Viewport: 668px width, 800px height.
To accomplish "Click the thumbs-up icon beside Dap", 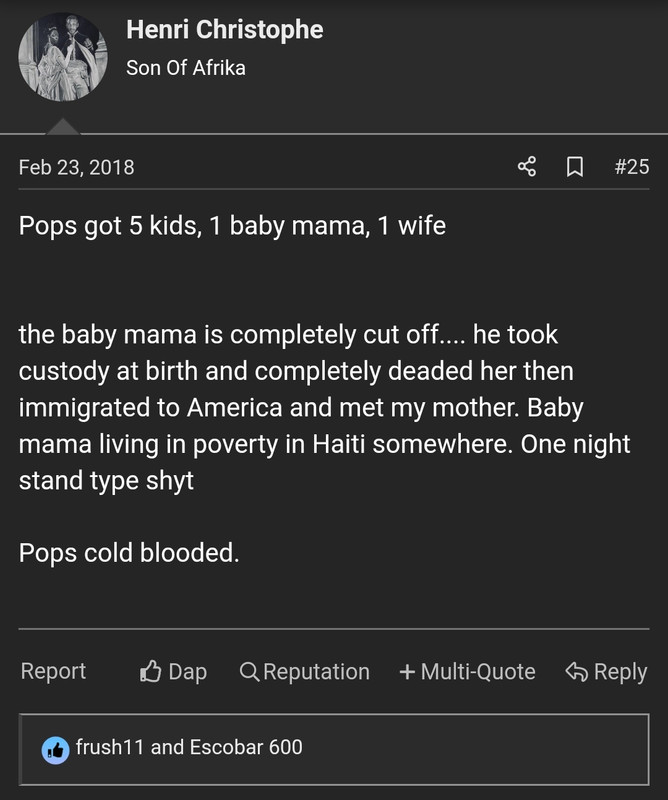I will 151,671.
